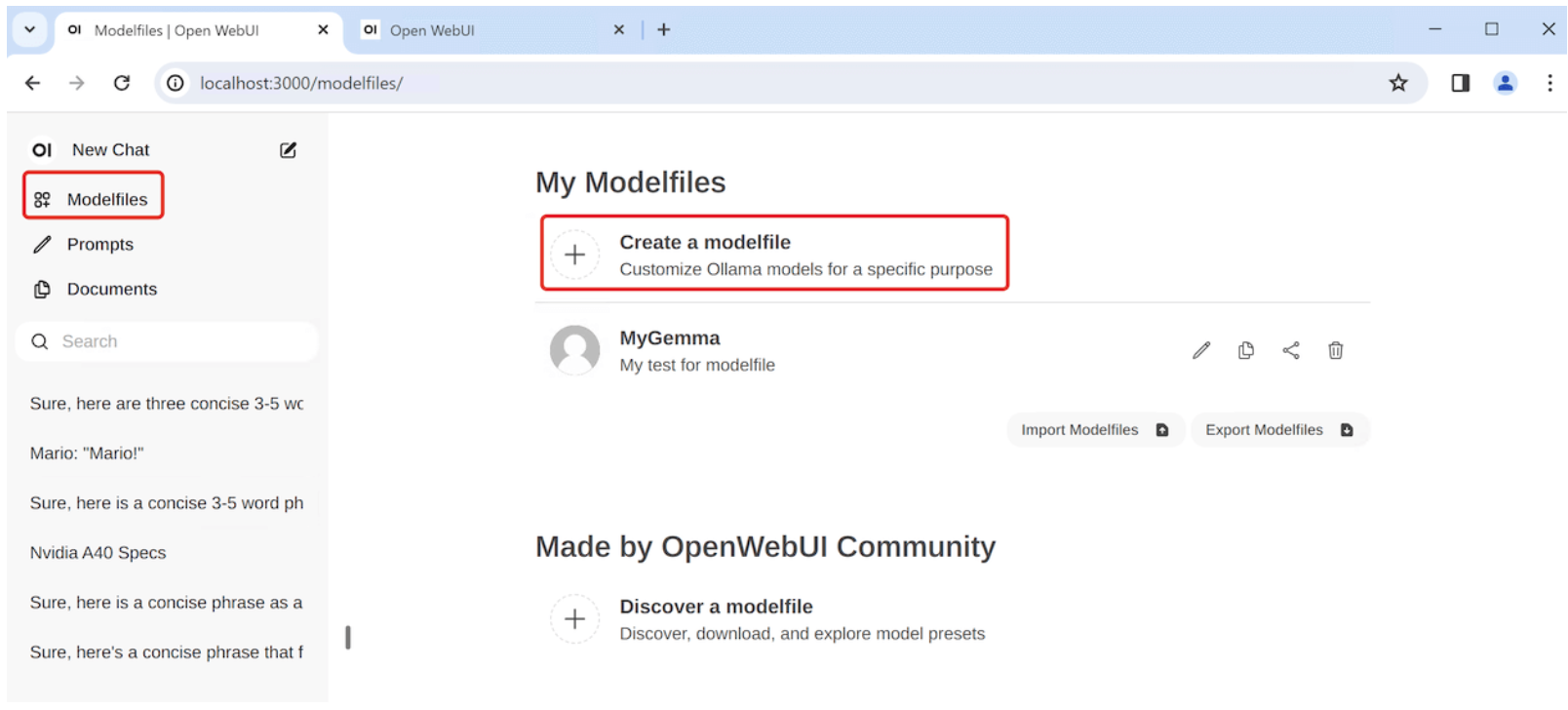This screenshot has width=1568, height=710.
Task: Open a new browser tab
Action: 664,30
